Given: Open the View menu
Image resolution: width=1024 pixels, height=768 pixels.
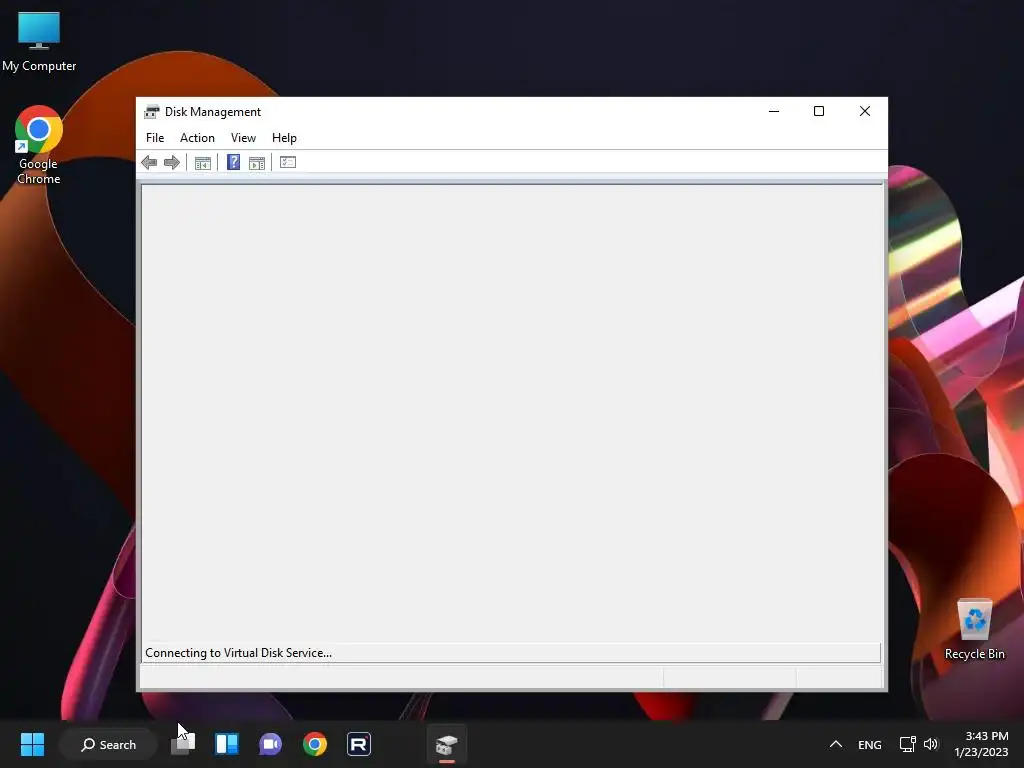Looking at the screenshot, I should [243, 138].
